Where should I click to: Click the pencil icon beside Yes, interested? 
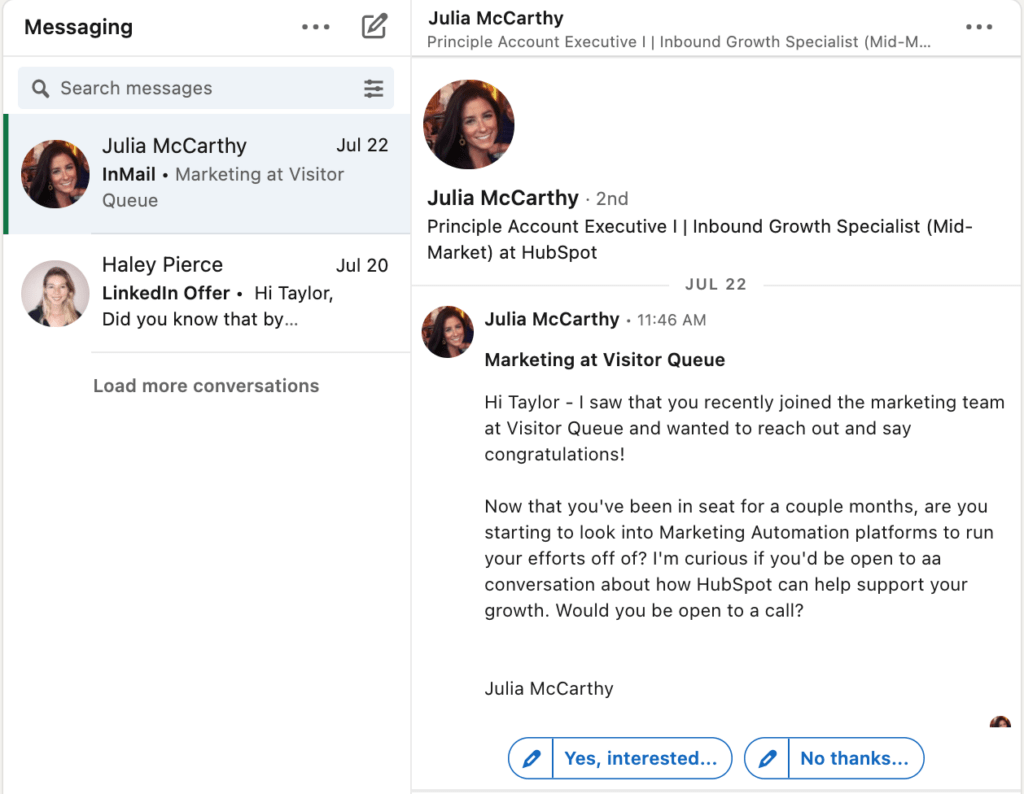pos(531,758)
